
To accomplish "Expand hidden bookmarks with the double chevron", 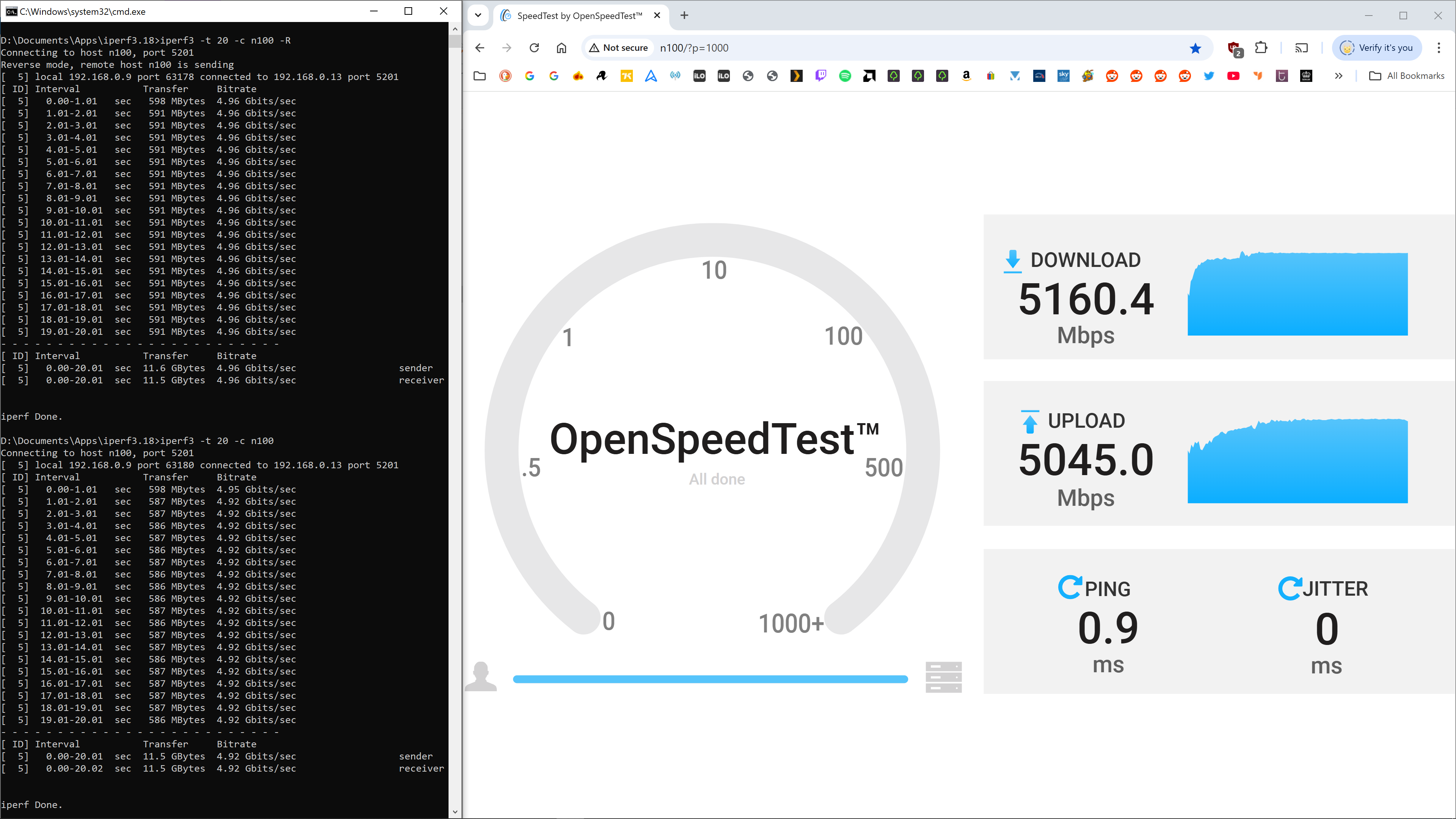I will [x=1338, y=76].
